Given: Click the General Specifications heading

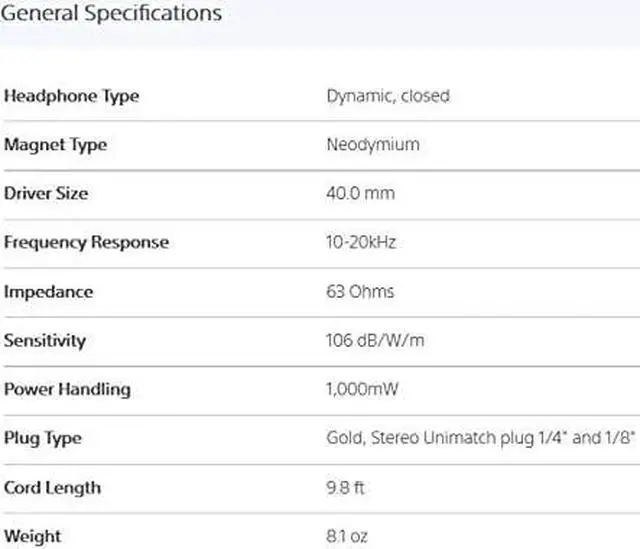Looking at the screenshot, I should [x=112, y=14].
